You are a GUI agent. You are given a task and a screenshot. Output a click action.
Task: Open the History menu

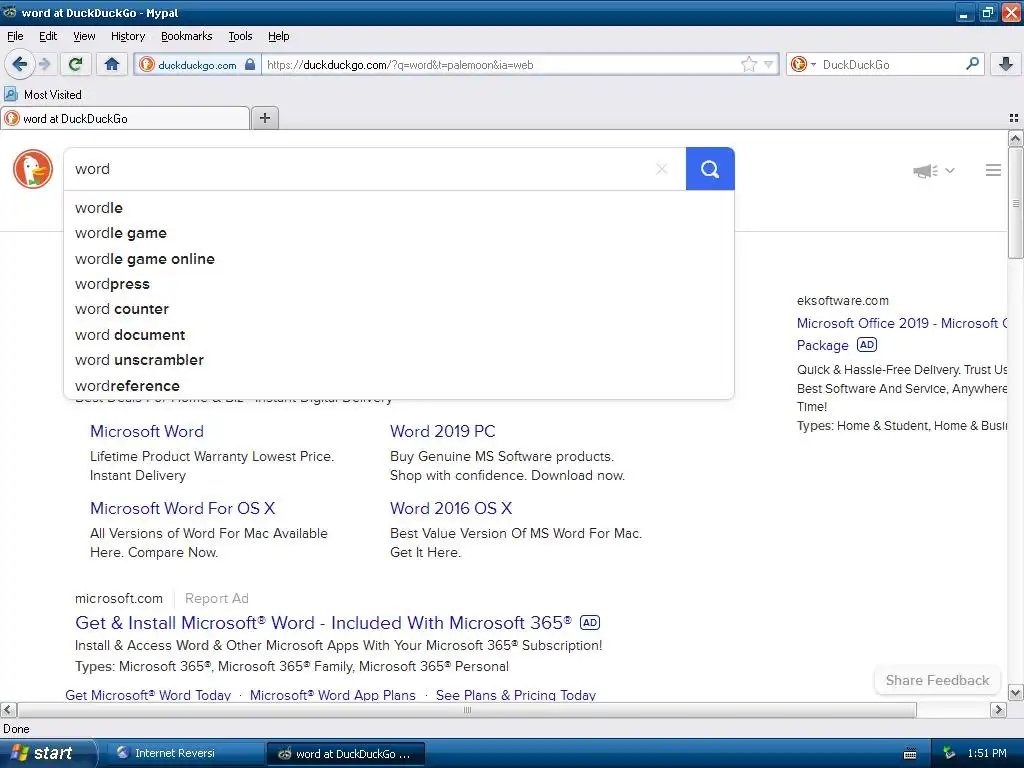[x=127, y=36]
